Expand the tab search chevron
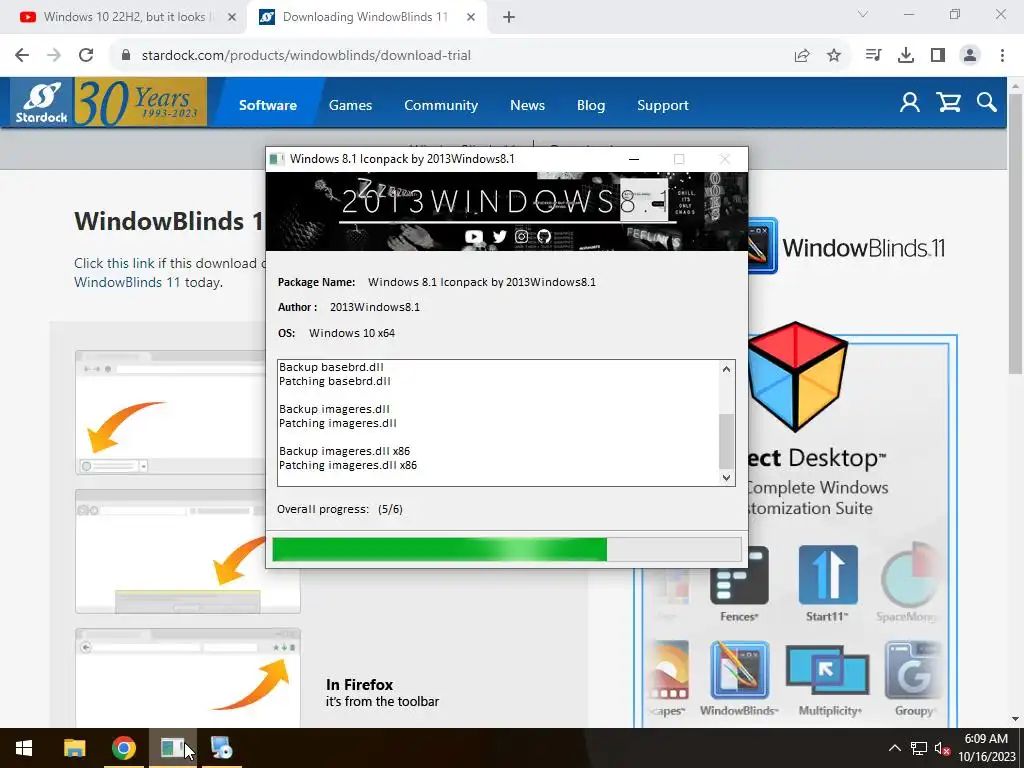1024x768 pixels. click(863, 14)
